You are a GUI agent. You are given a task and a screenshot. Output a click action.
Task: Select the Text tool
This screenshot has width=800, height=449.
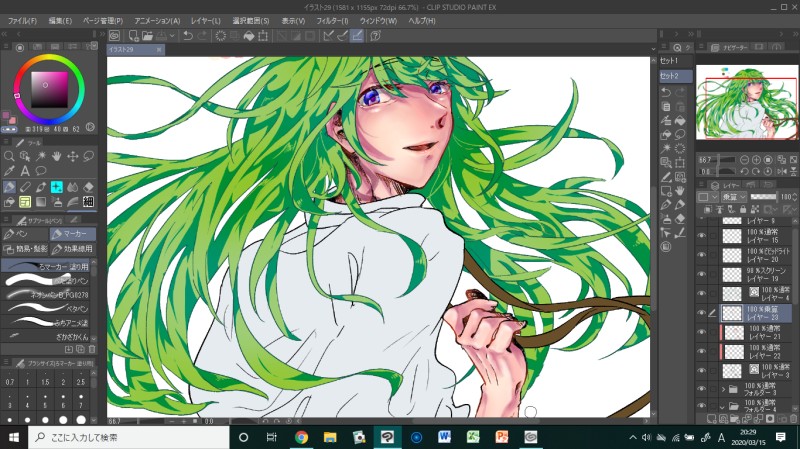24,171
